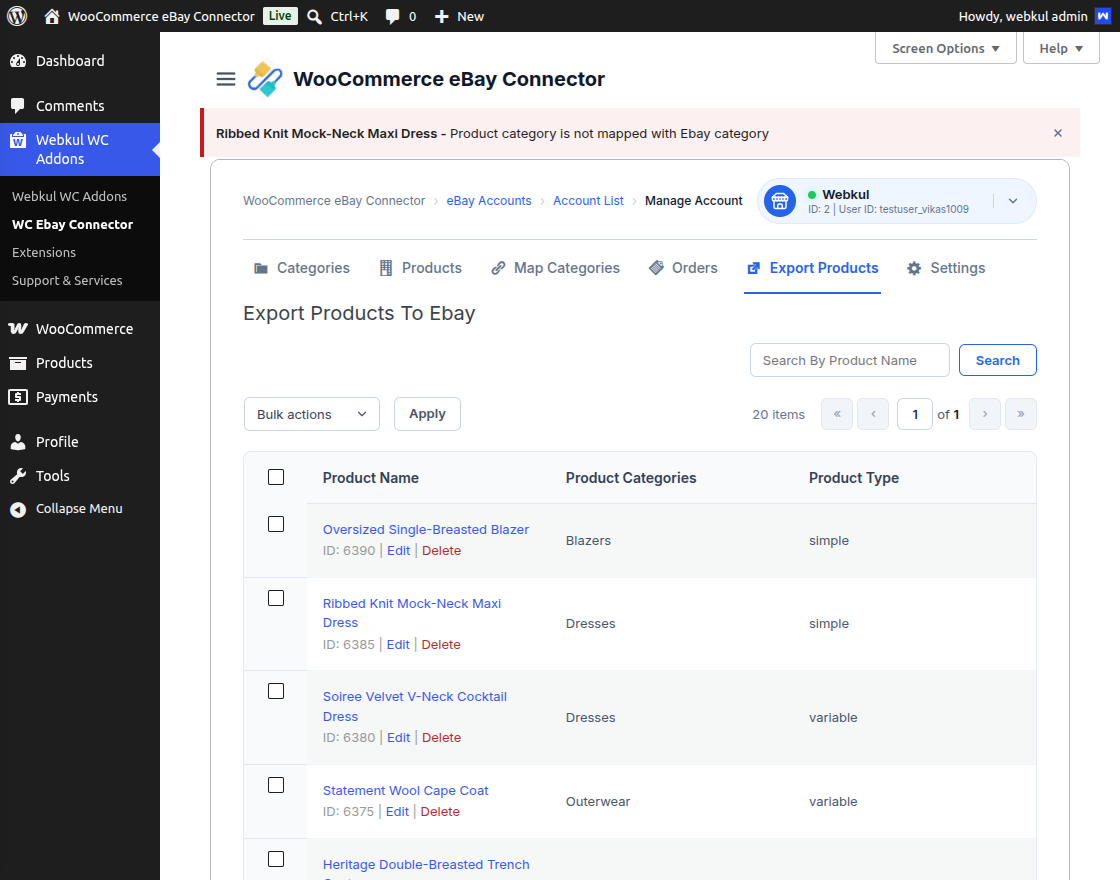
Task: Click Delete for product ID 6385
Action: tap(441, 644)
